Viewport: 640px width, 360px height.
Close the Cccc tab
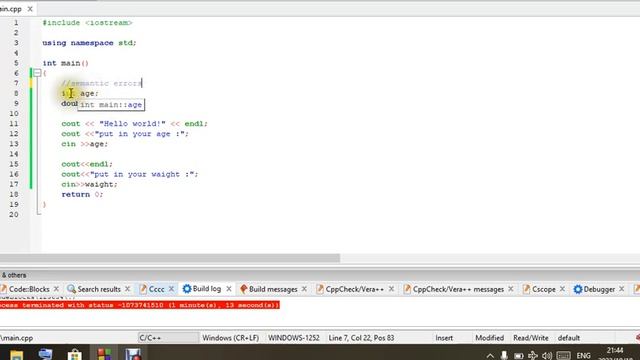pyautogui.click(x=171, y=289)
